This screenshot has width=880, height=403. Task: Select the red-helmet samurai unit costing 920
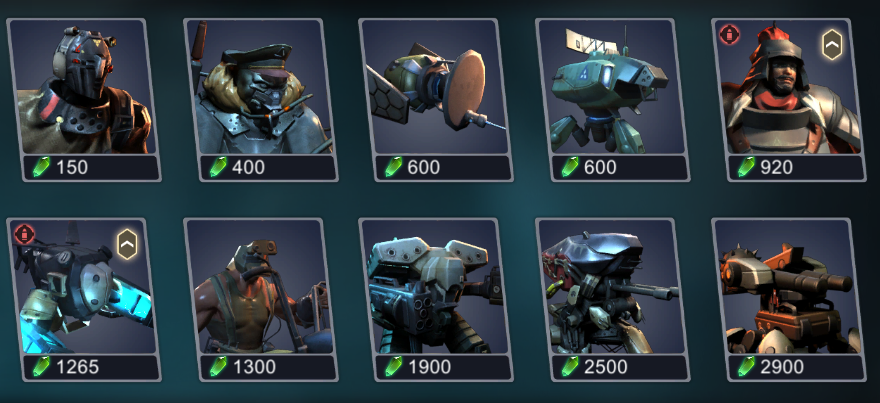tap(789, 99)
